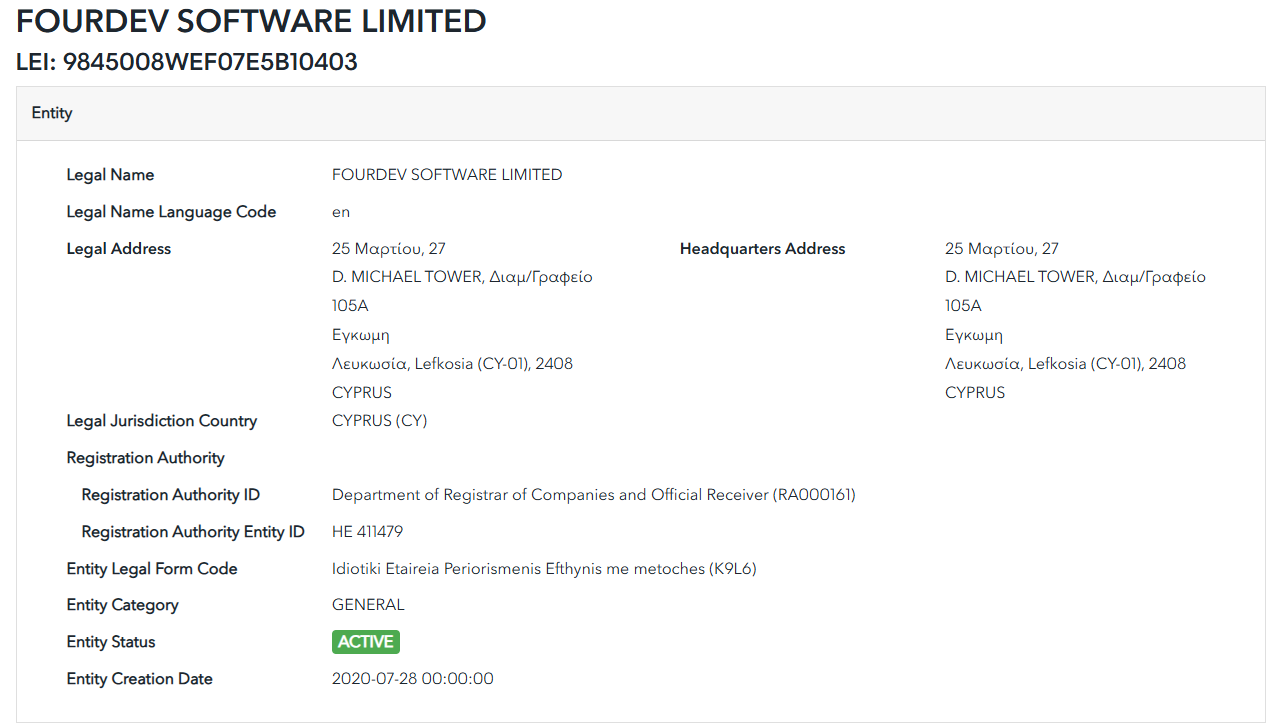The image size is (1279, 723).
Task: Select the Legal Name value text
Action: 447,175
